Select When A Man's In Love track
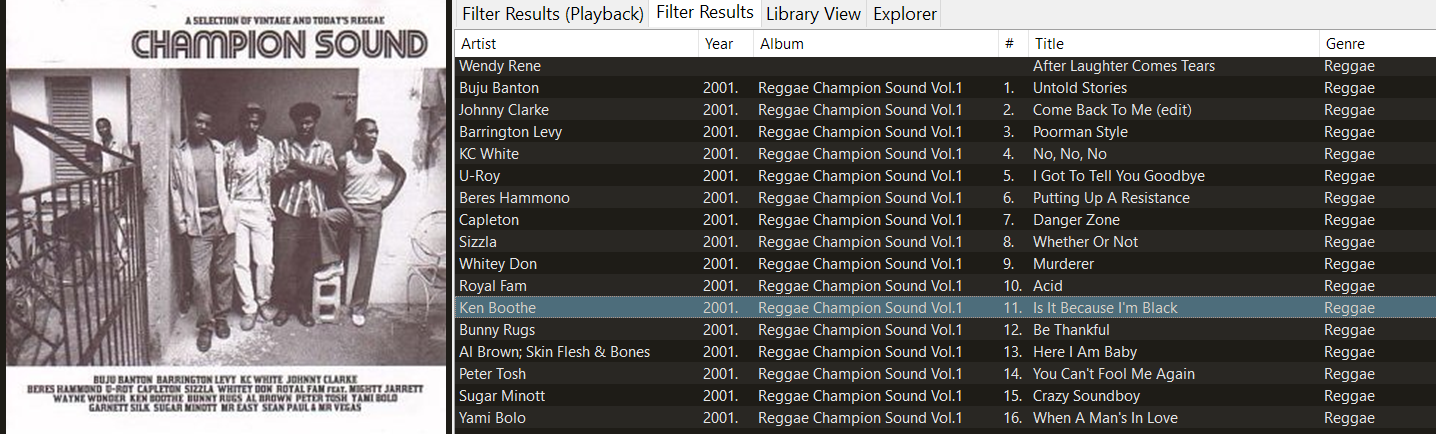 pos(1105,418)
